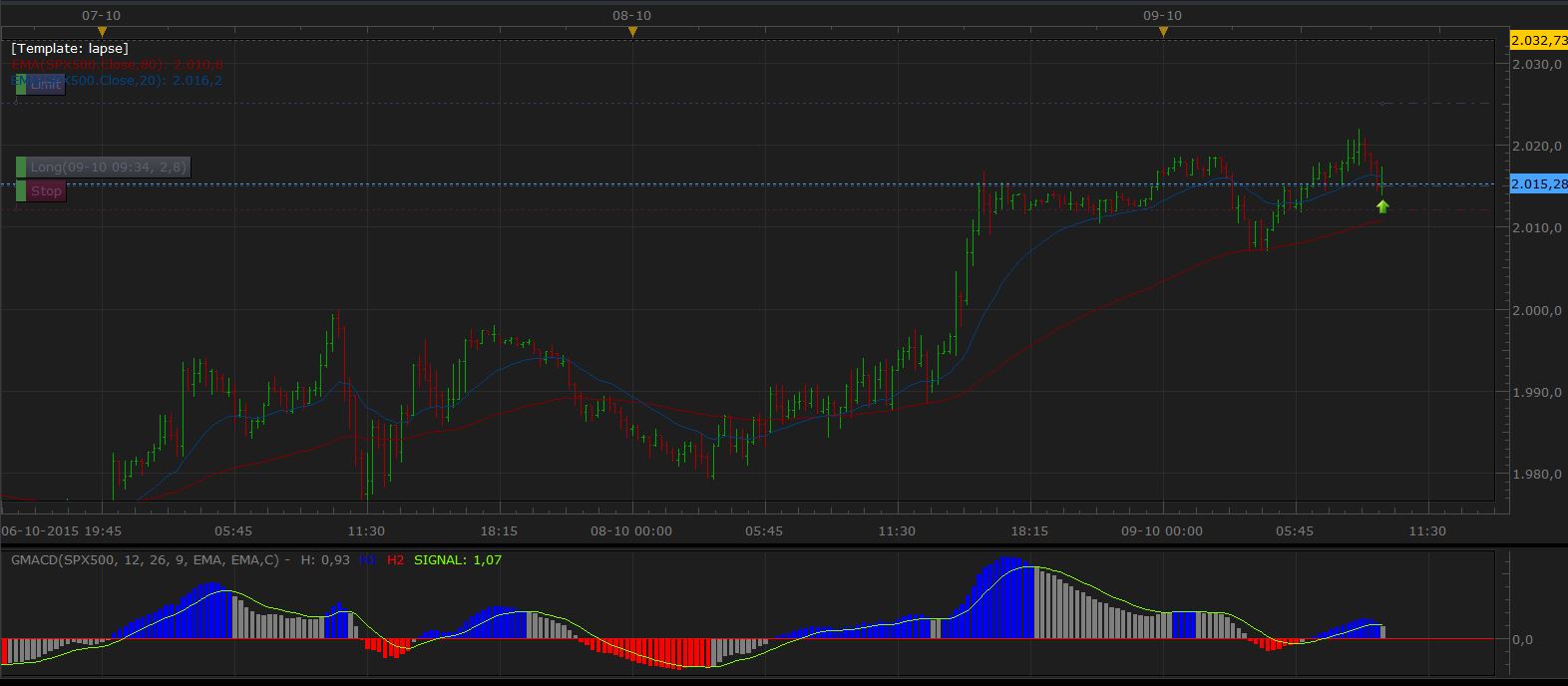Click the 09-10 day separator triangle

pos(1163,33)
